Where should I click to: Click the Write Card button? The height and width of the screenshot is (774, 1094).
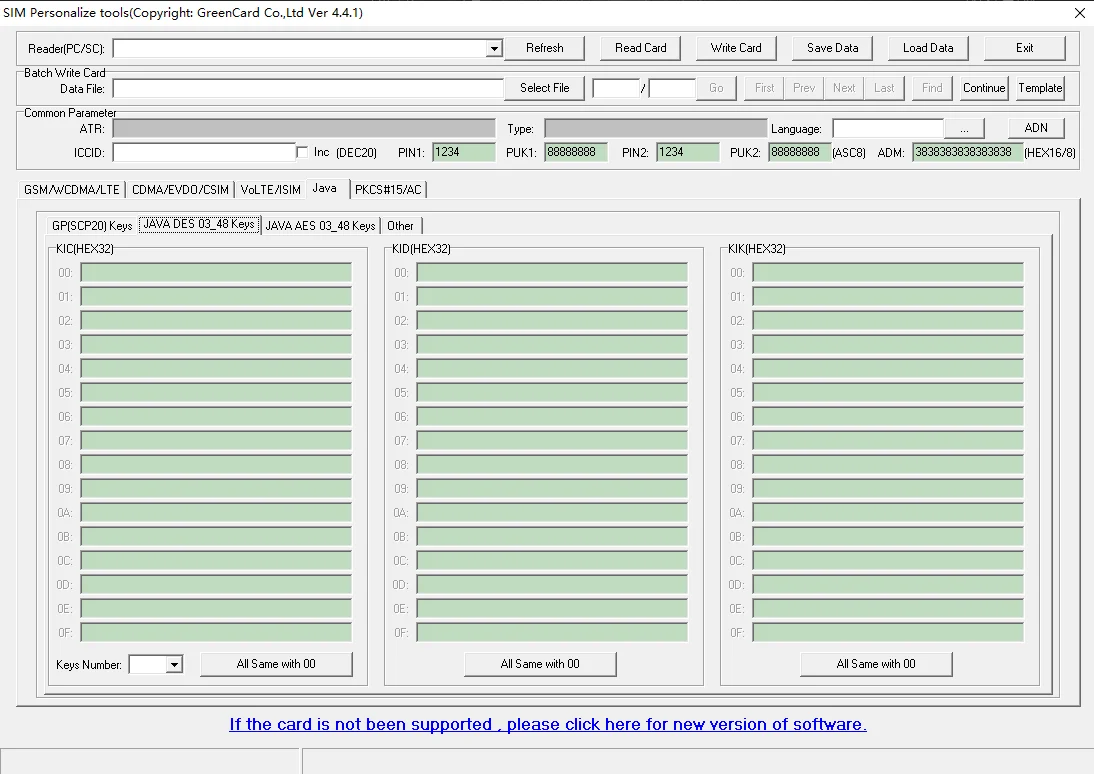736,48
